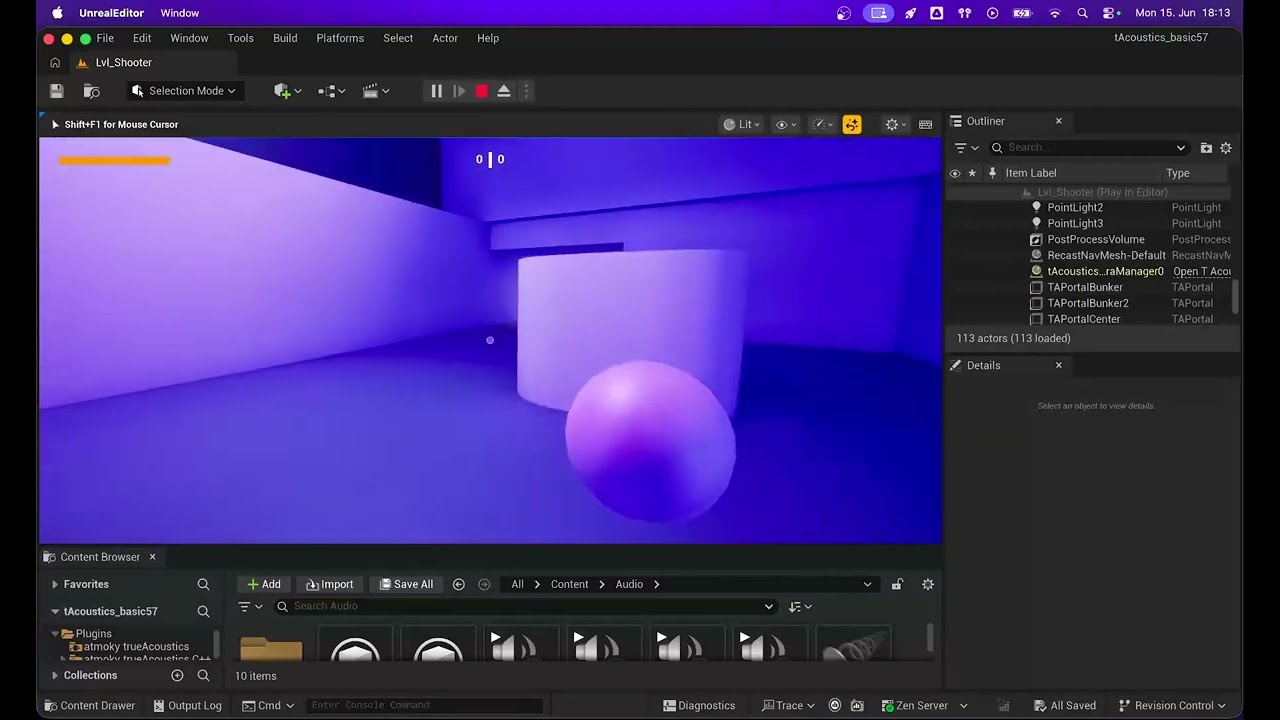Image resolution: width=1280 pixels, height=720 pixels.
Task: Open the Cinematics clapperboard dropdown
Action: pos(376,91)
